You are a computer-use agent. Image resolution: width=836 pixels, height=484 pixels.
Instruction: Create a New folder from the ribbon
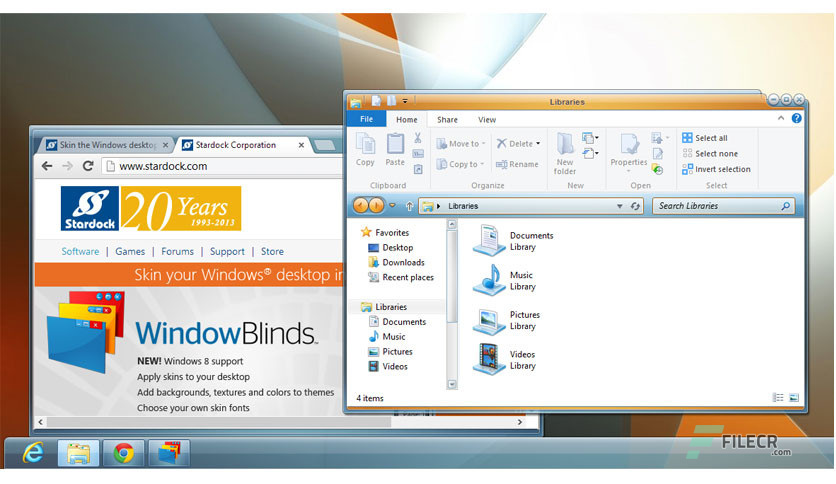[x=565, y=154]
